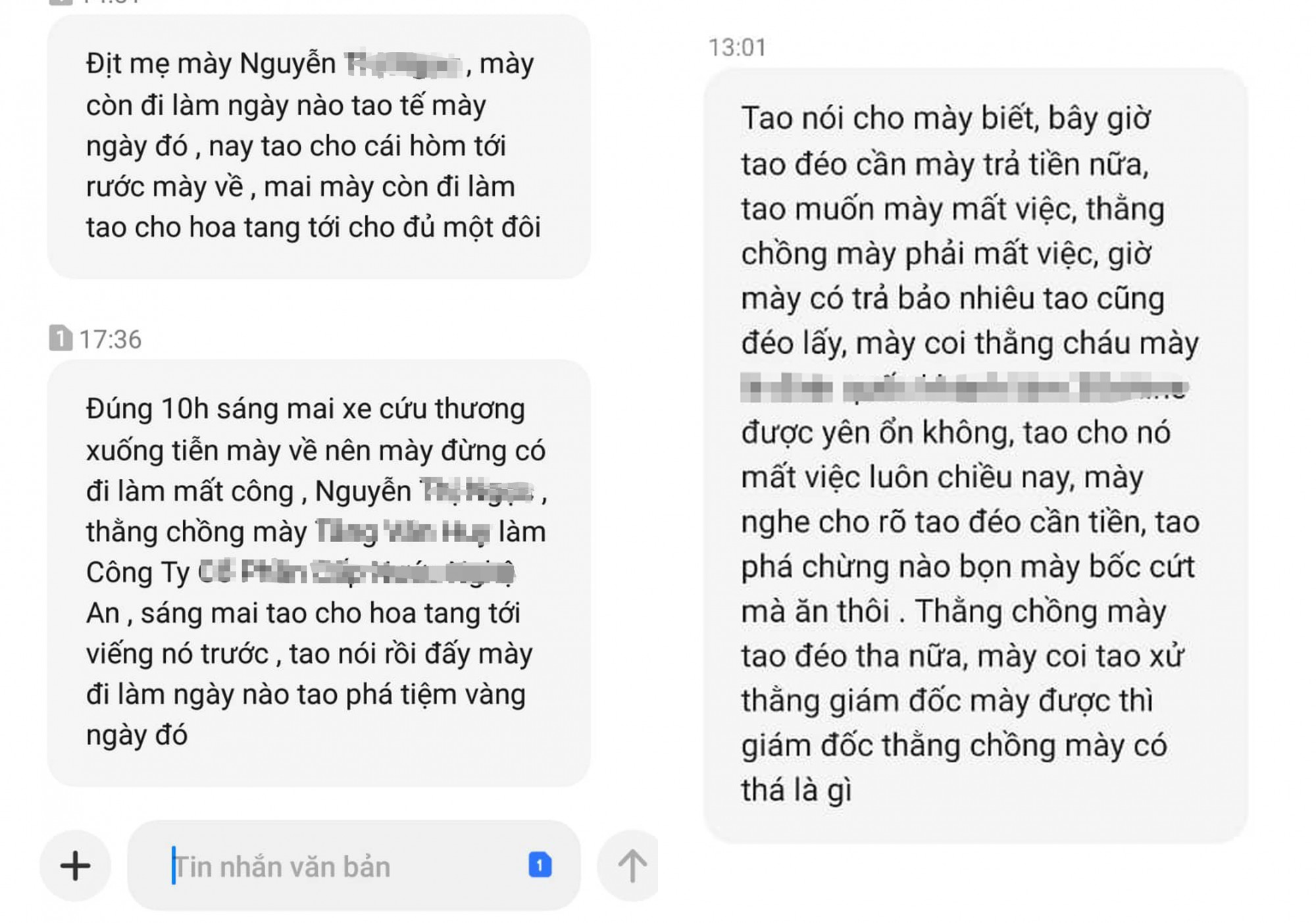Click 'ngày đó' ending the 17:36 message
This screenshot has height=923, width=1316.
[137, 736]
